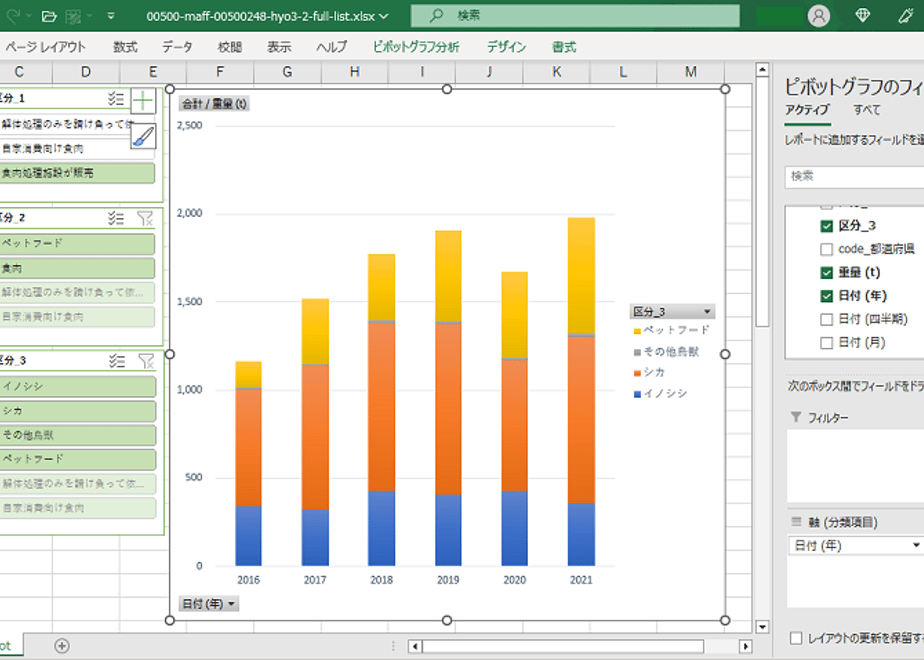
Task: Clear the filter on the 区分_2 slicer
Action: (x=145, y=219)
